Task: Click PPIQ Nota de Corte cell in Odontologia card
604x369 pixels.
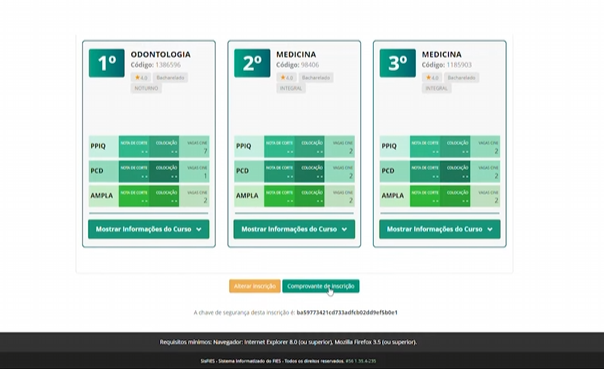Action: pyautogui.click(x=134, y=146)
